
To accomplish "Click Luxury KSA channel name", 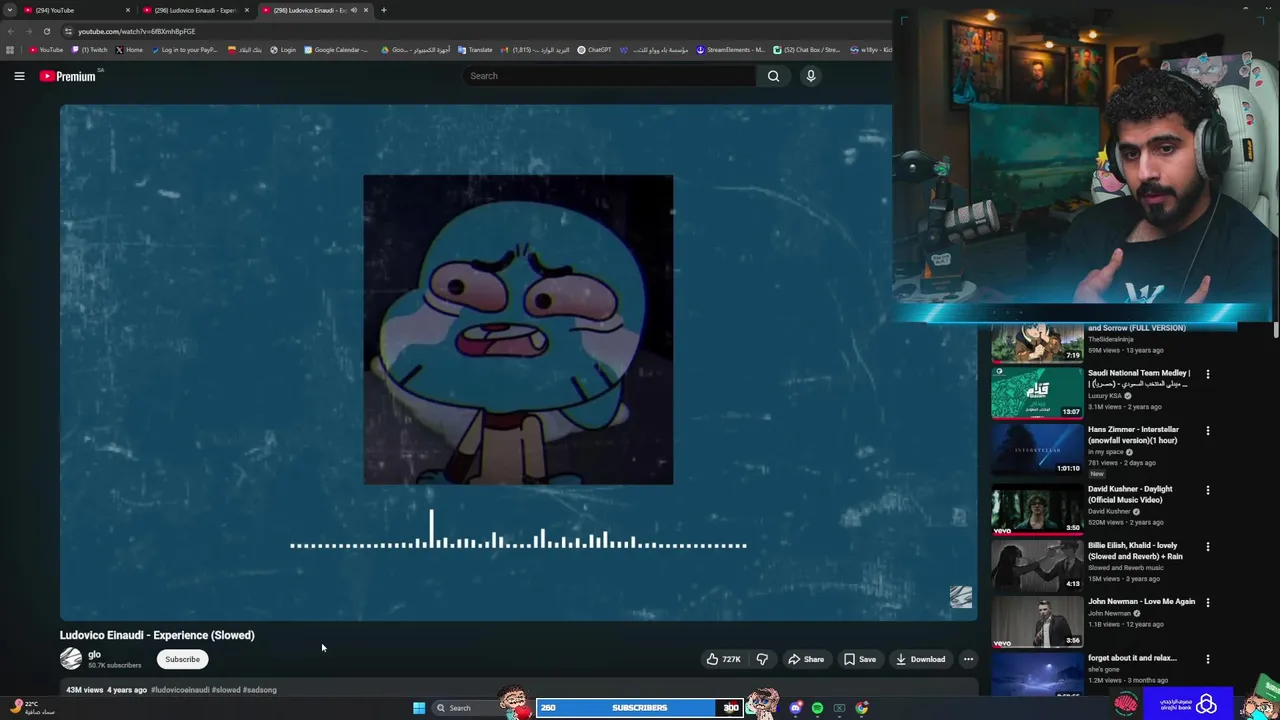I will 1105,396.
